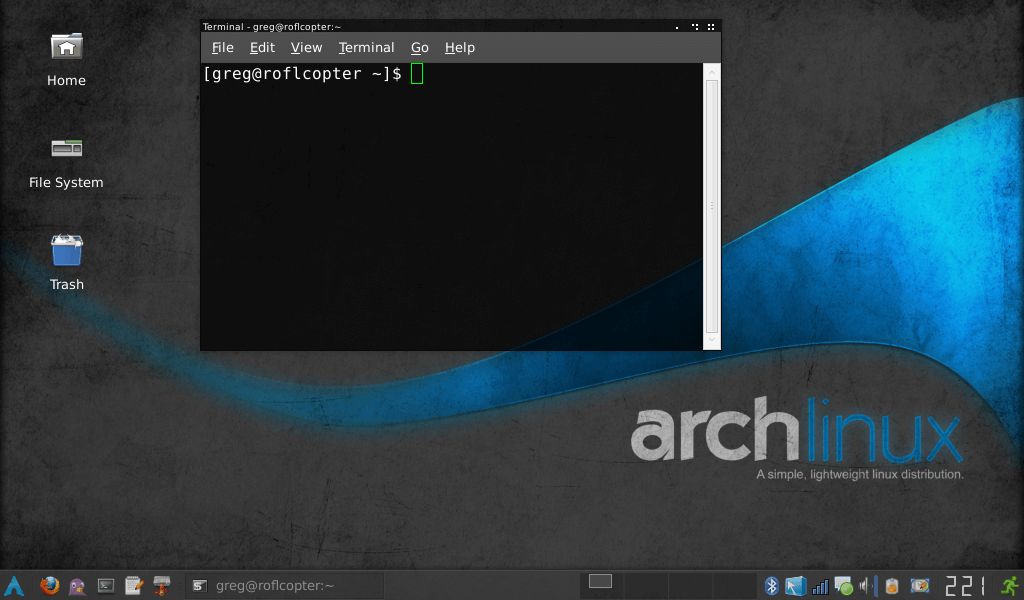This screenshot has height=600, width=1024.
Task: Click the blue cursor tray icon
Action: coord(795,586)
